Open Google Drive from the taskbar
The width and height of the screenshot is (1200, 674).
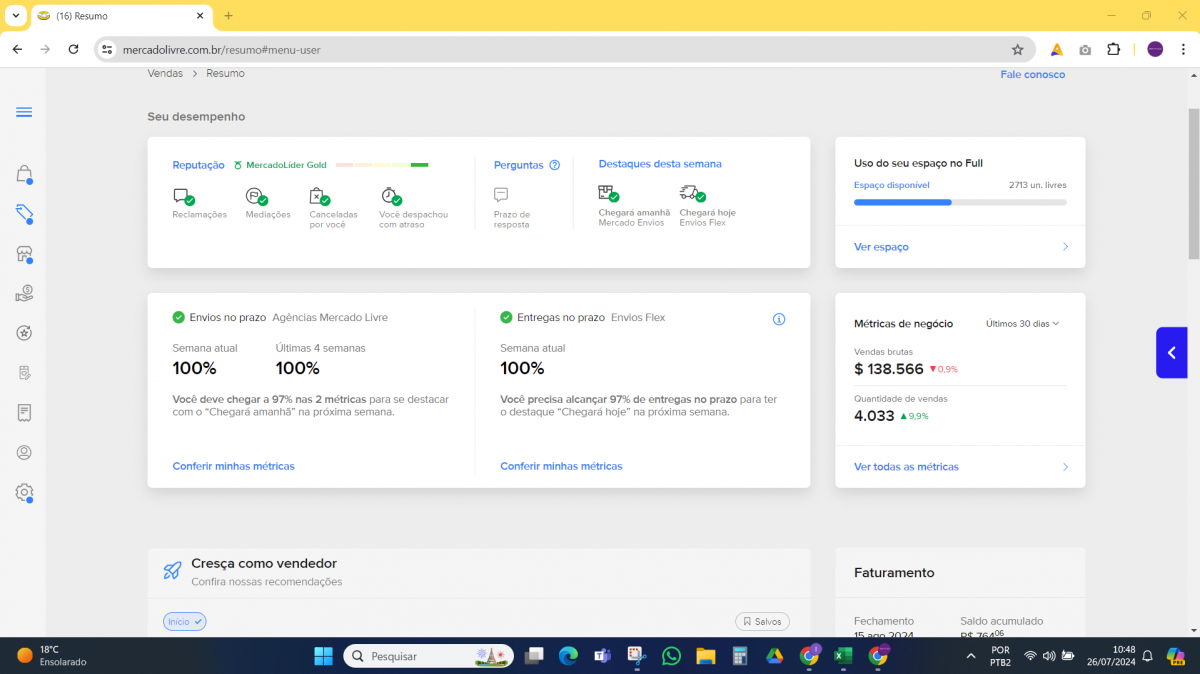tap(774, 656)
